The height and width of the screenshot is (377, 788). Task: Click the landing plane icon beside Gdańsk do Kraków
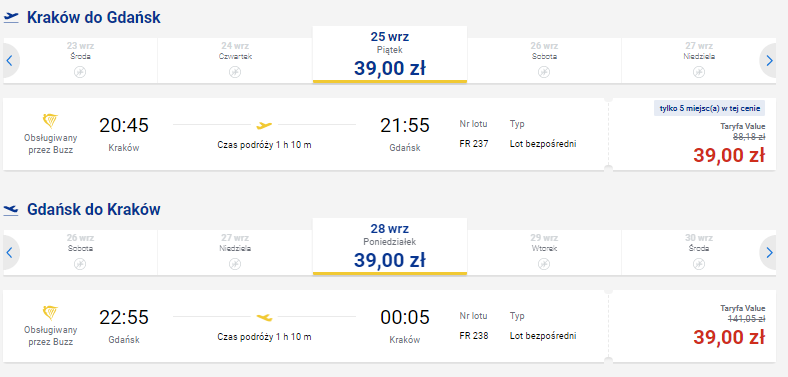pos(11,210)
